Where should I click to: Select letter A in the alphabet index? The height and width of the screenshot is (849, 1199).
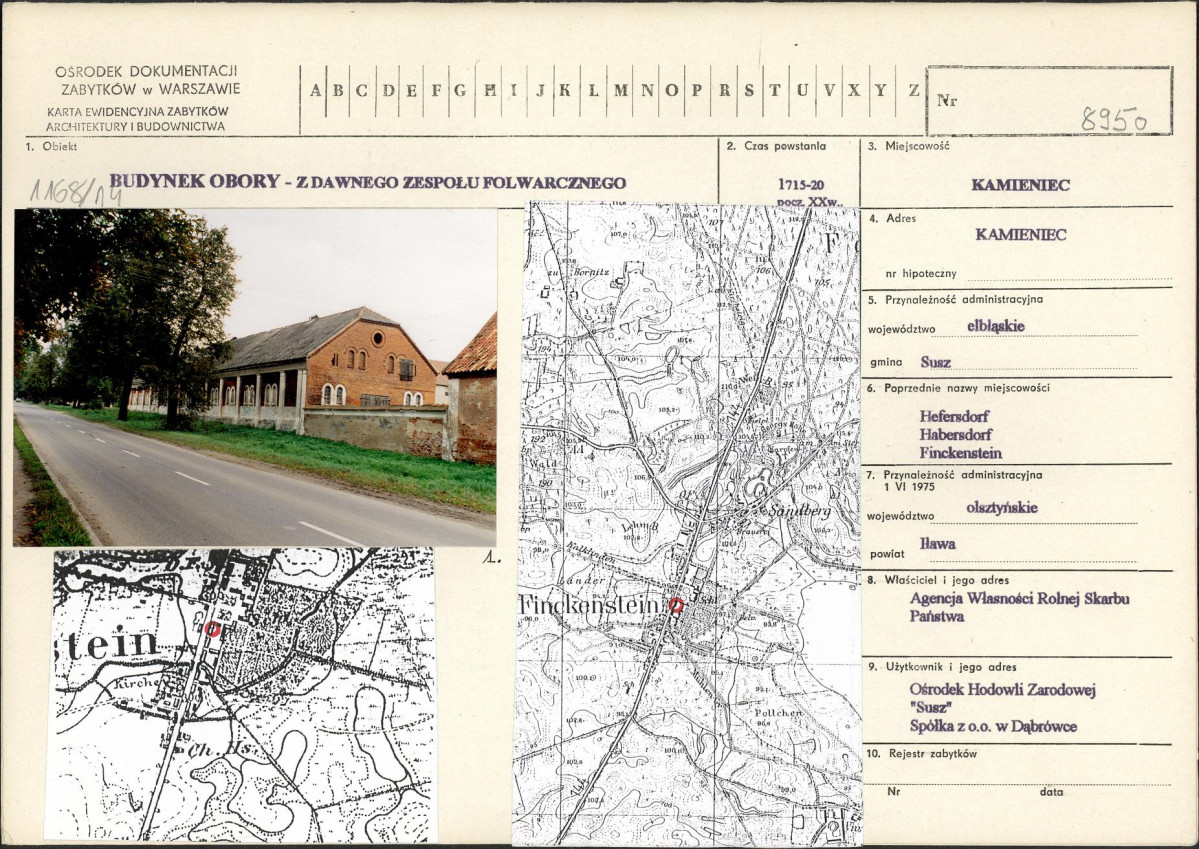point(316,90)
